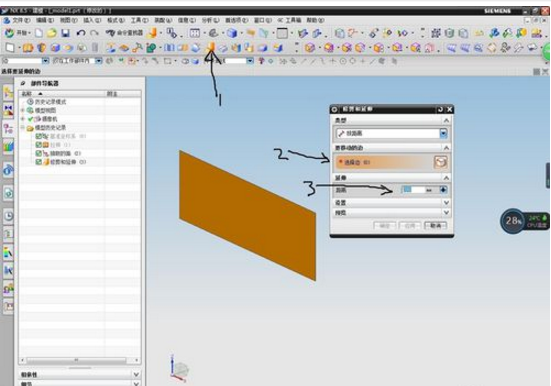Toggle the Camera (摄像机) green checkmark
551x386 pixels.
pyautogui.click(x=31, y=119)
